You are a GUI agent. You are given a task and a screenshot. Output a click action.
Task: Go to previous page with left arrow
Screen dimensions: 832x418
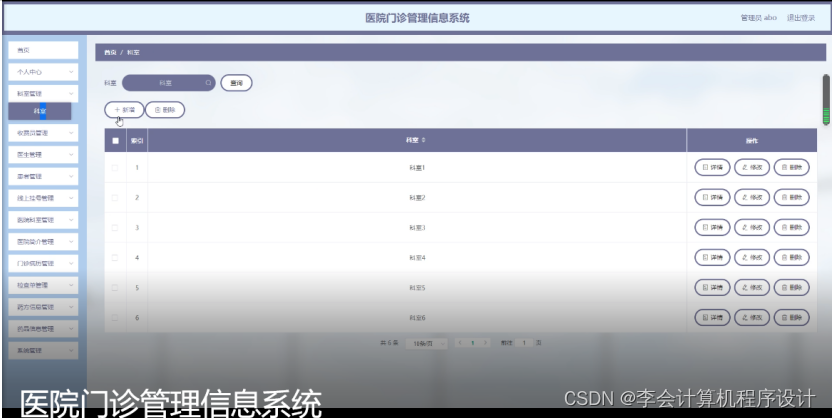pos(460,343)
